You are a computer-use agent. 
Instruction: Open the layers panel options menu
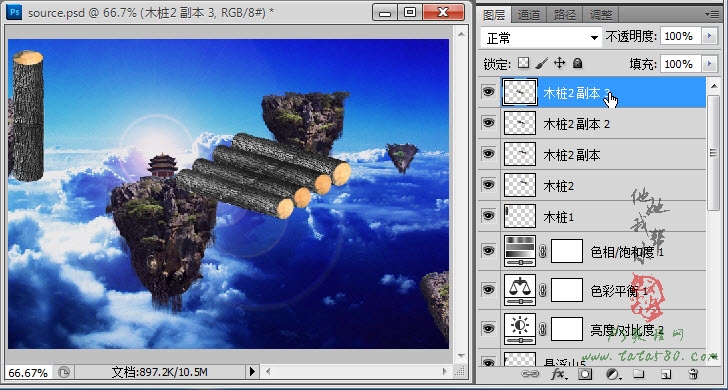coord(712,14)
